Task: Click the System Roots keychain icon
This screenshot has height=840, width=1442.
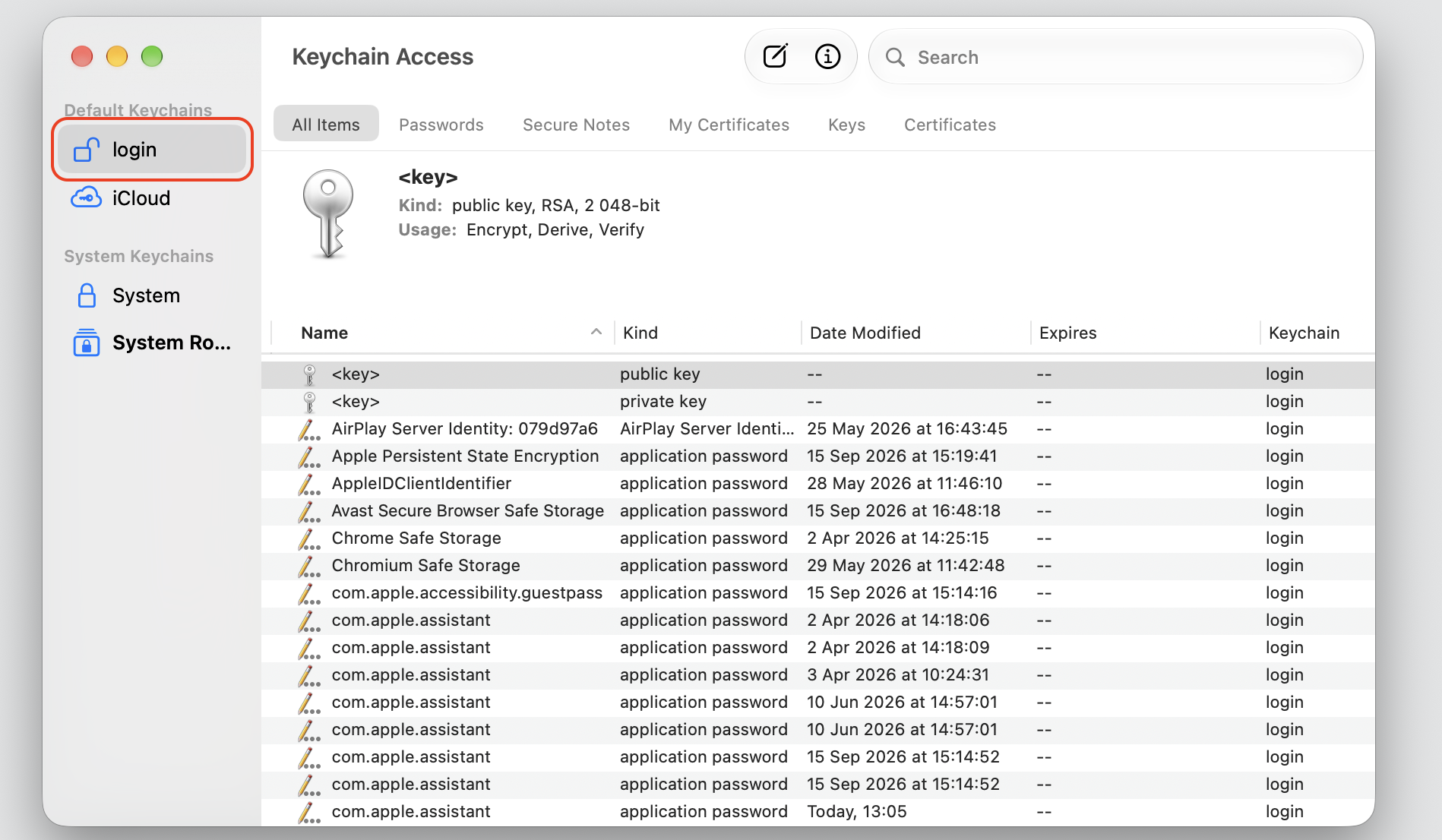Action: point(87,343)
